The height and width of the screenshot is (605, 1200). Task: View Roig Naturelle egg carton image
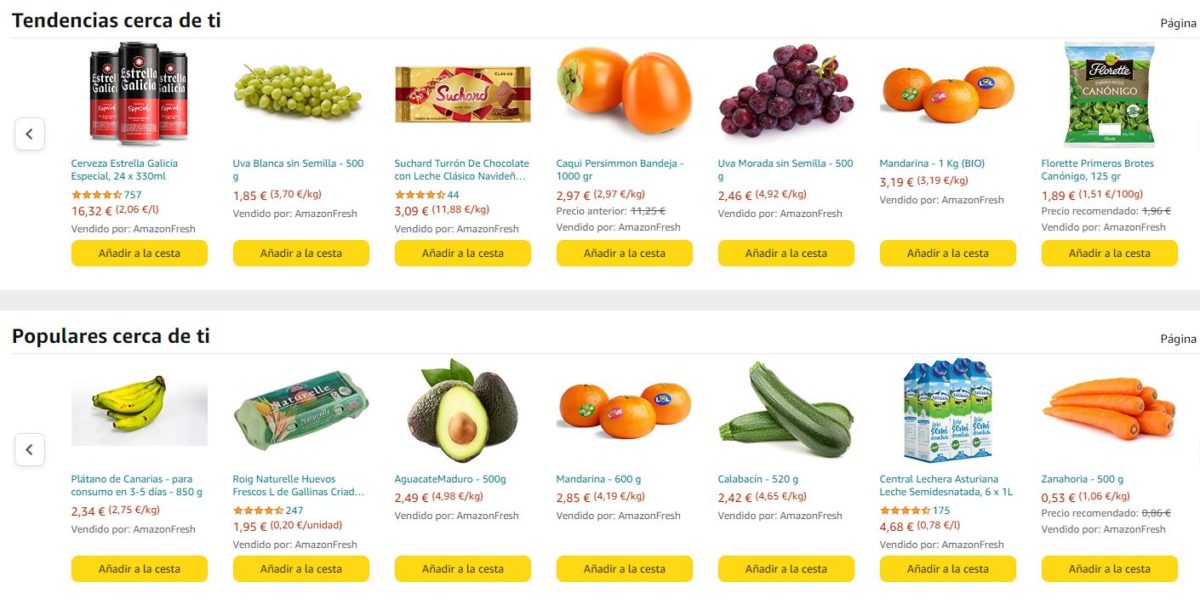[x=300, y=410]
